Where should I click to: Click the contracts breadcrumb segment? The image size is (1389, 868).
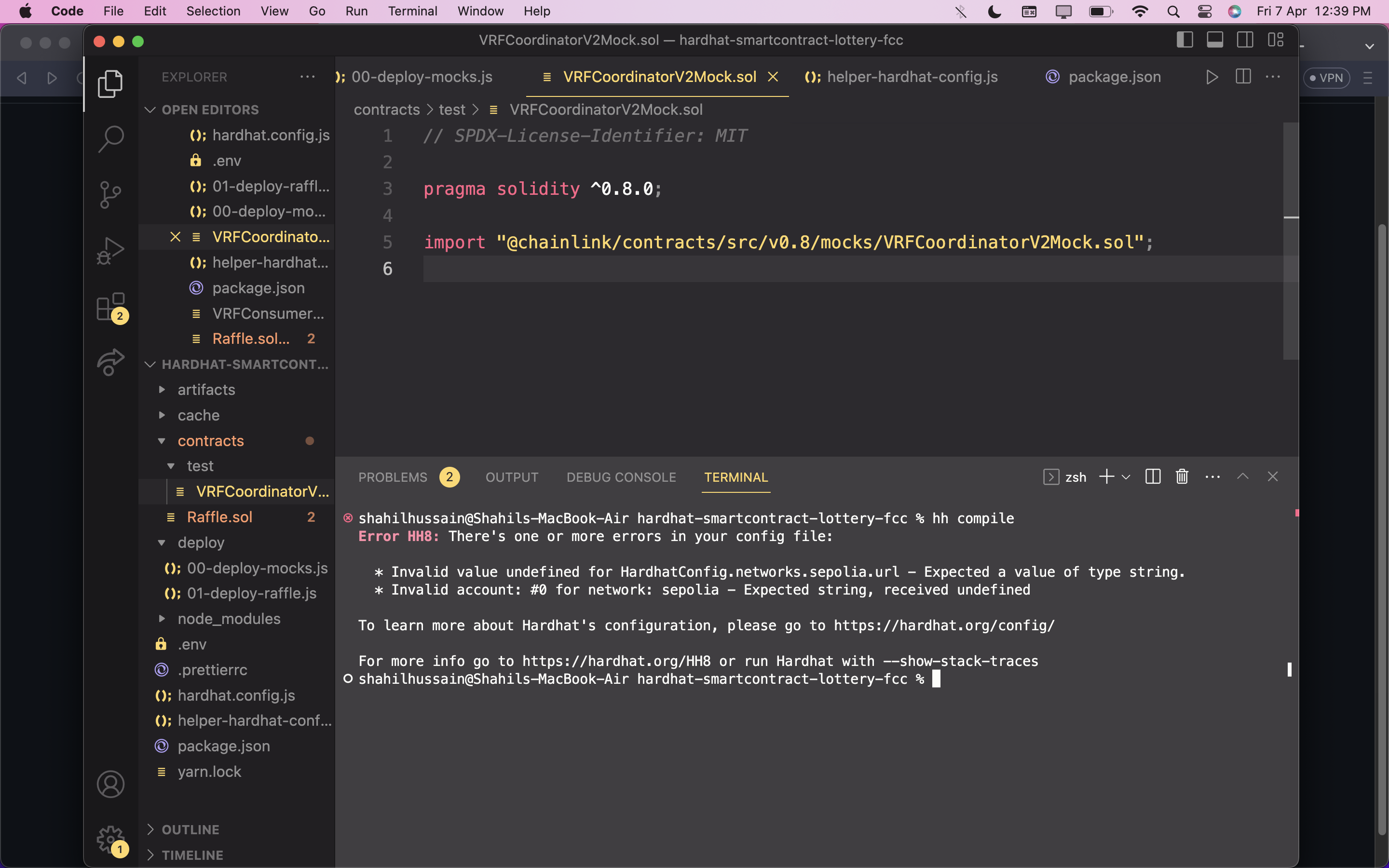[x=387, y=109]
